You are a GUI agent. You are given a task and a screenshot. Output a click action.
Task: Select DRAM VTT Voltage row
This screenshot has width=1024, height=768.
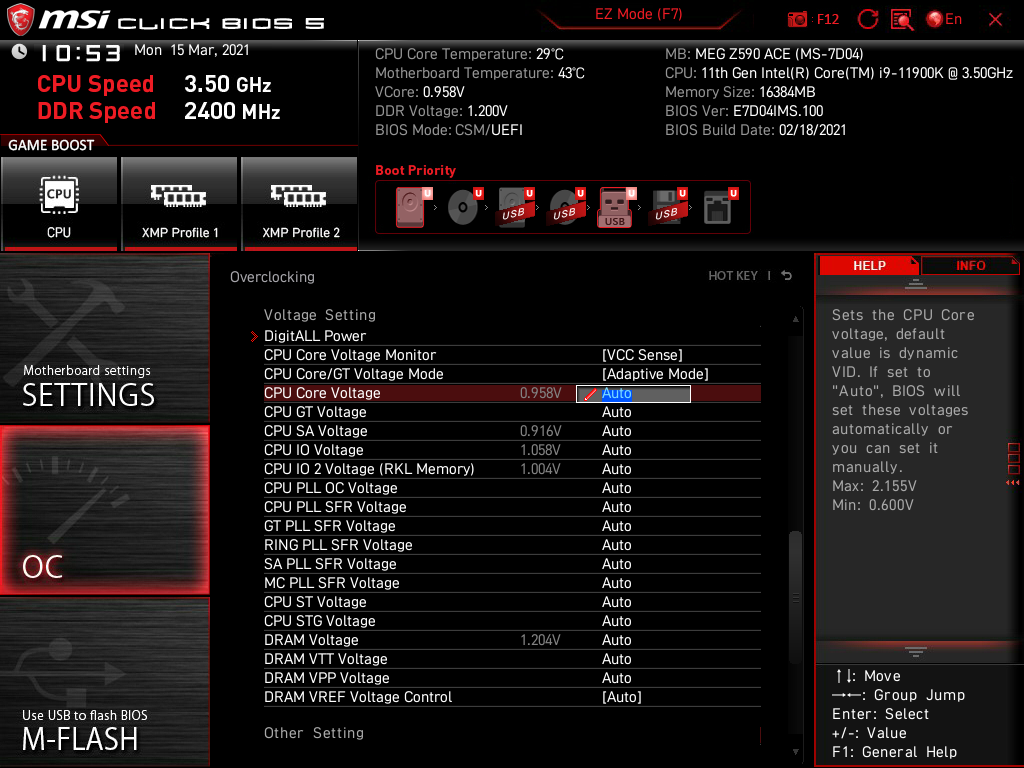(x=512, y=659)
